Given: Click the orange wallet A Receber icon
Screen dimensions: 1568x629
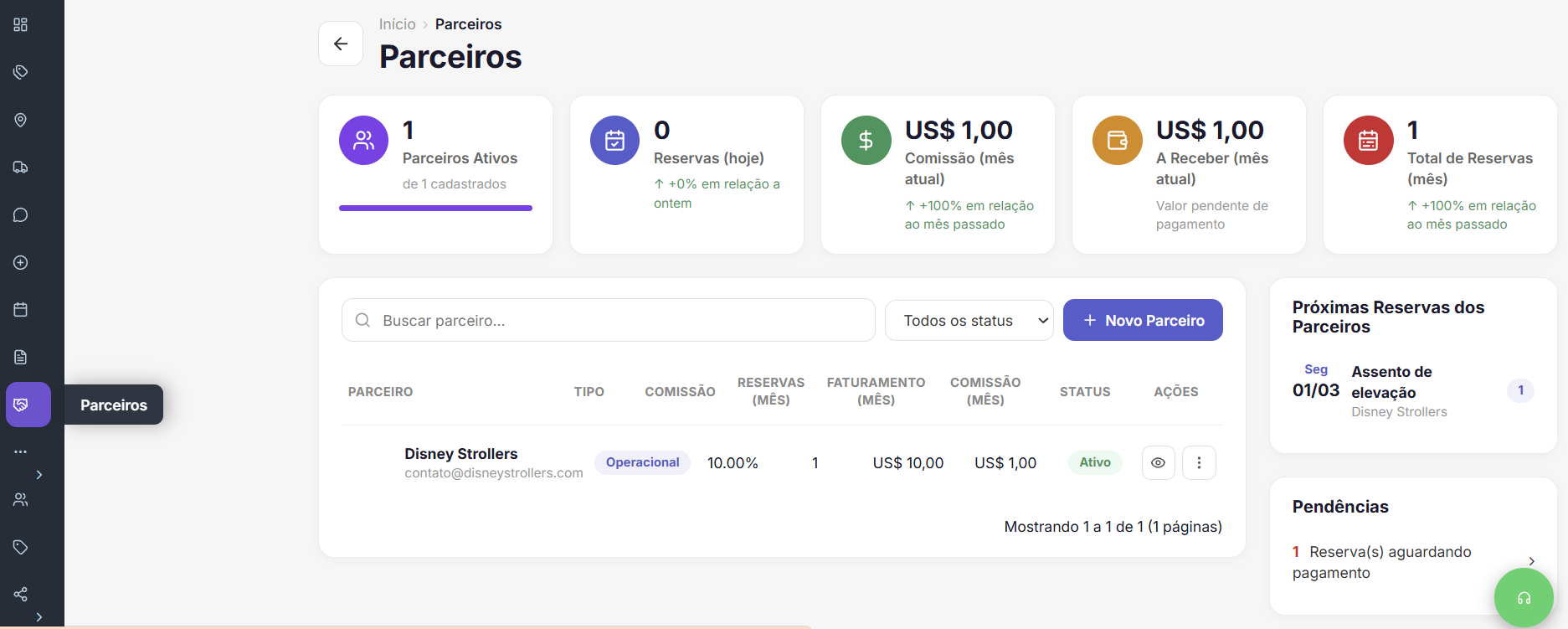Looking at the screenshot, I should coord(1117,140).
